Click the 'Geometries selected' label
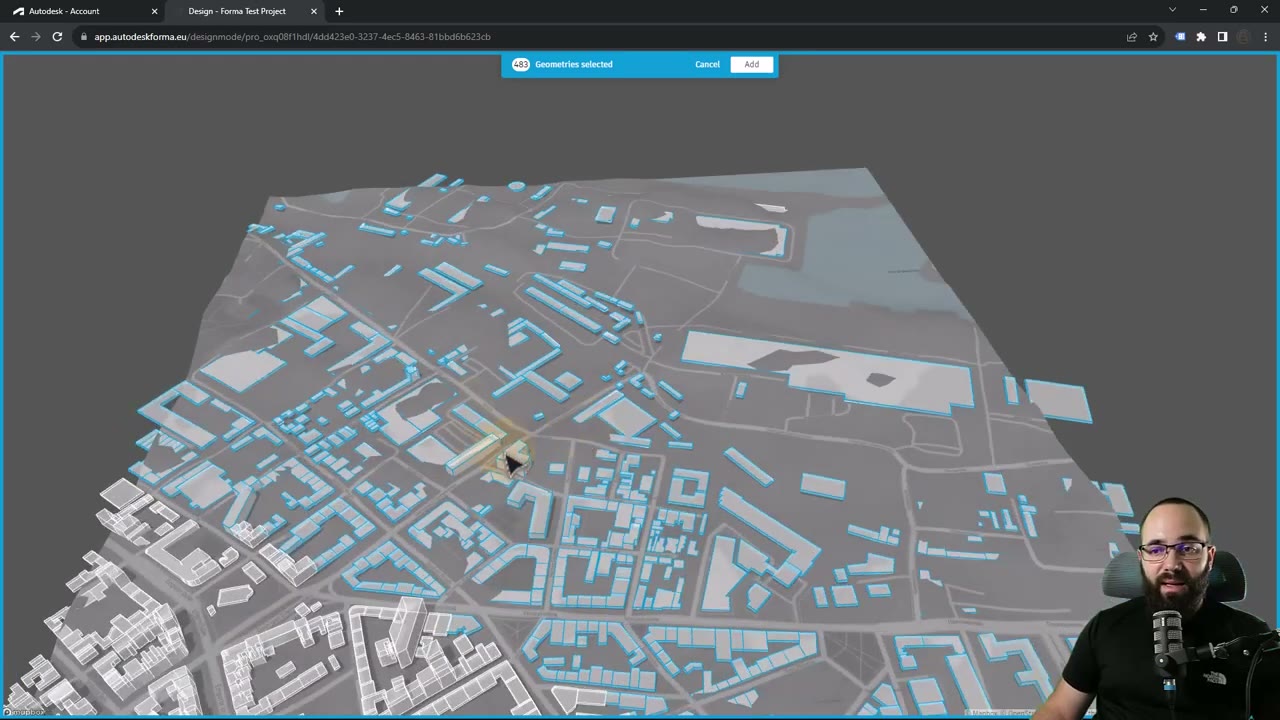This screenshot has height=720, width=1280. pos(574,64)
